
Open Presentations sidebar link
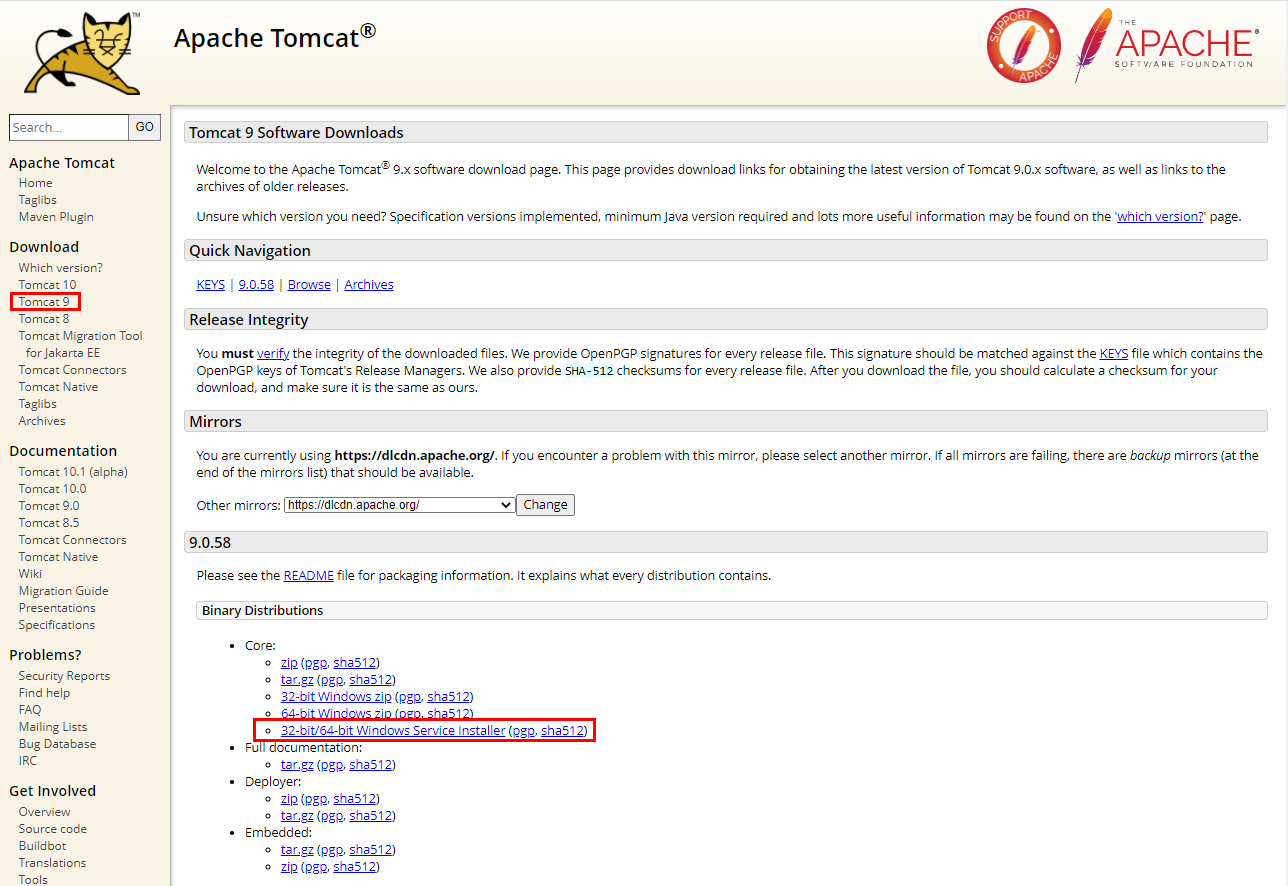(57, 608)
